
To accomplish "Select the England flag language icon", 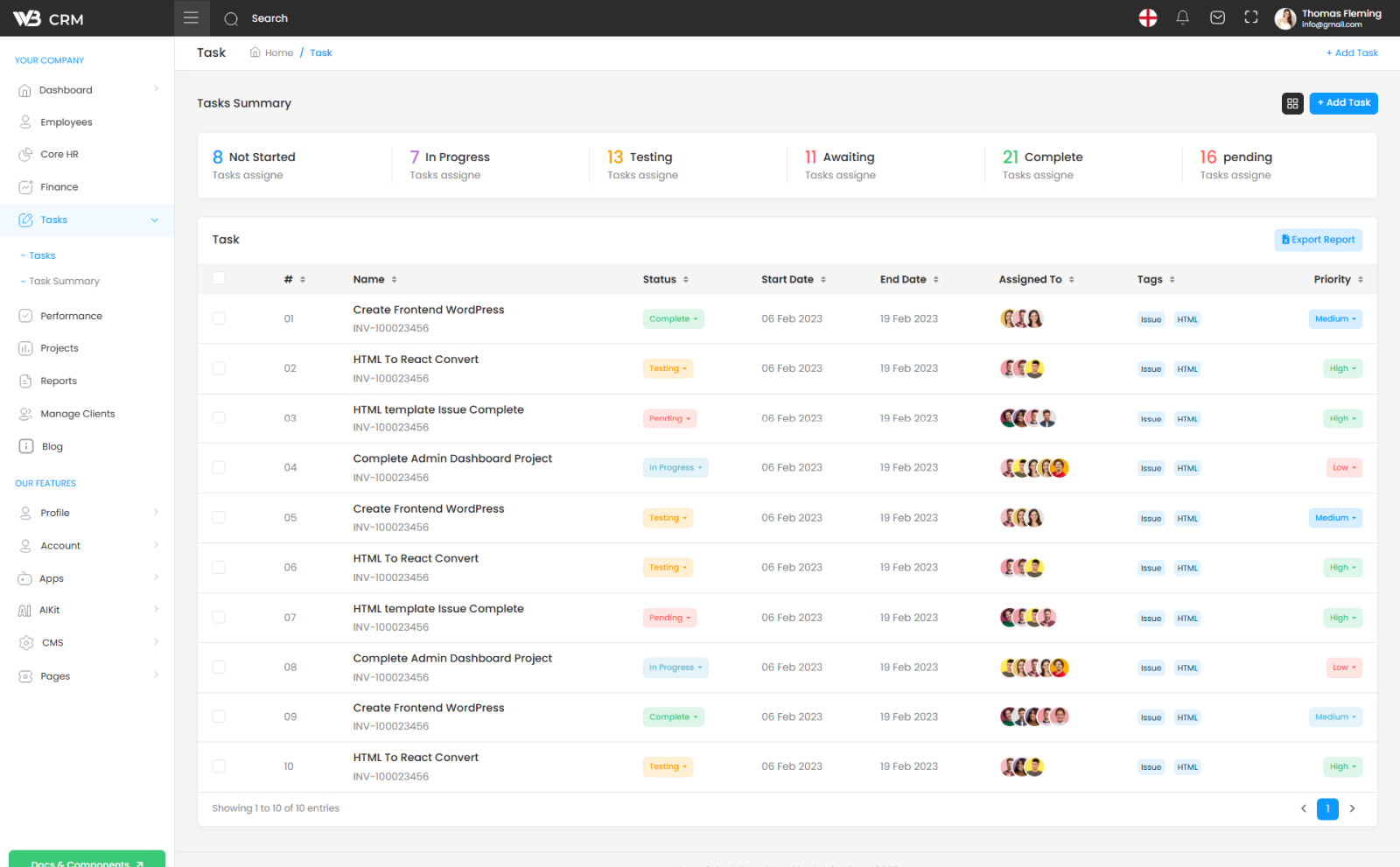I will (x=1148, y=17).
